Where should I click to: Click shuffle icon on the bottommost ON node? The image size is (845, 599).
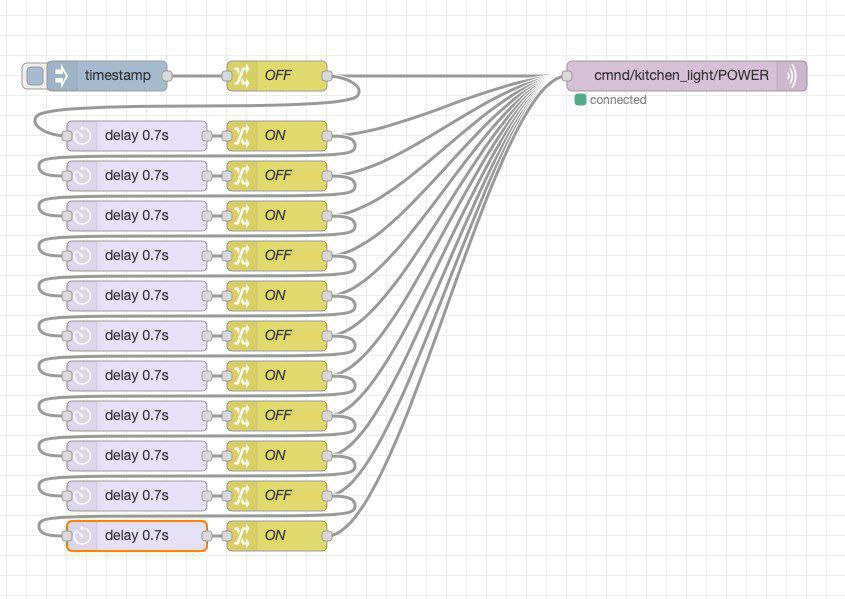pyautogui.click(x=241, y=536)
